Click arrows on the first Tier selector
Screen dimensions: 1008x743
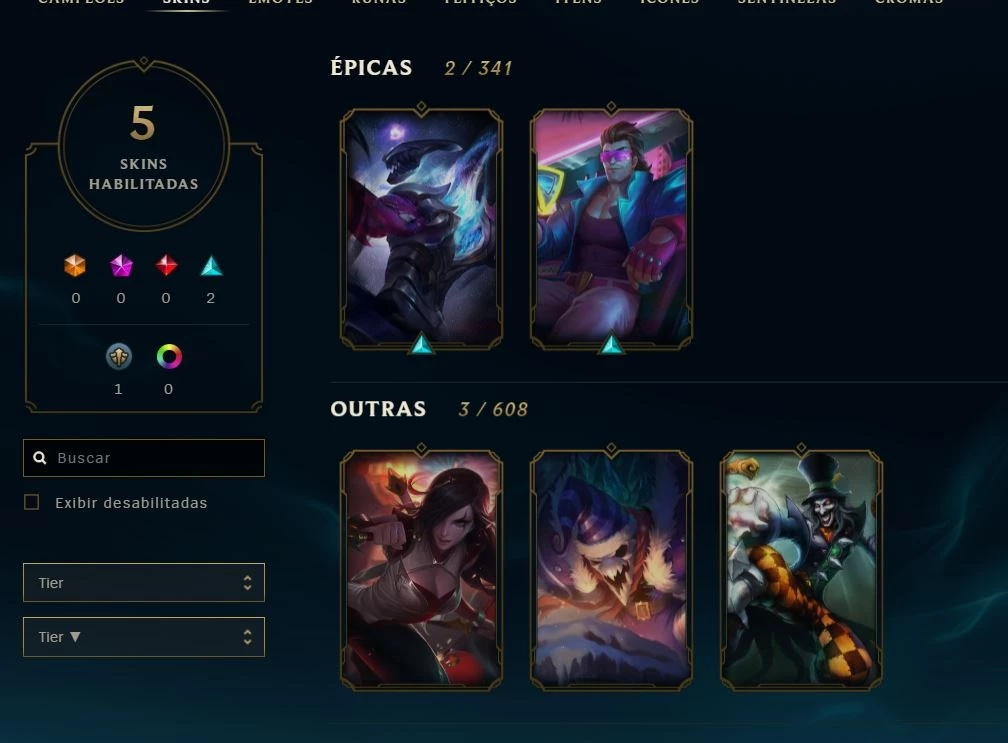point(248,582)
